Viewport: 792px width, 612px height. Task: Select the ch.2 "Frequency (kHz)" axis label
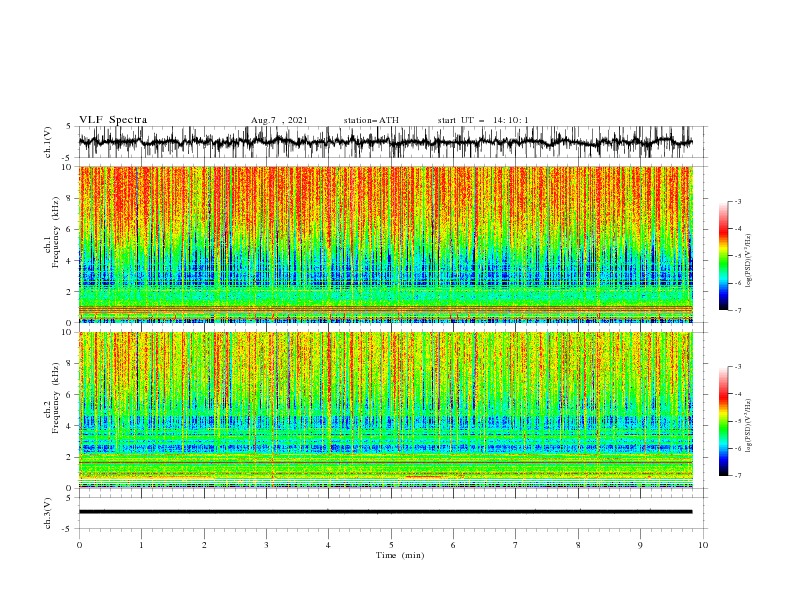coord(56,398)
